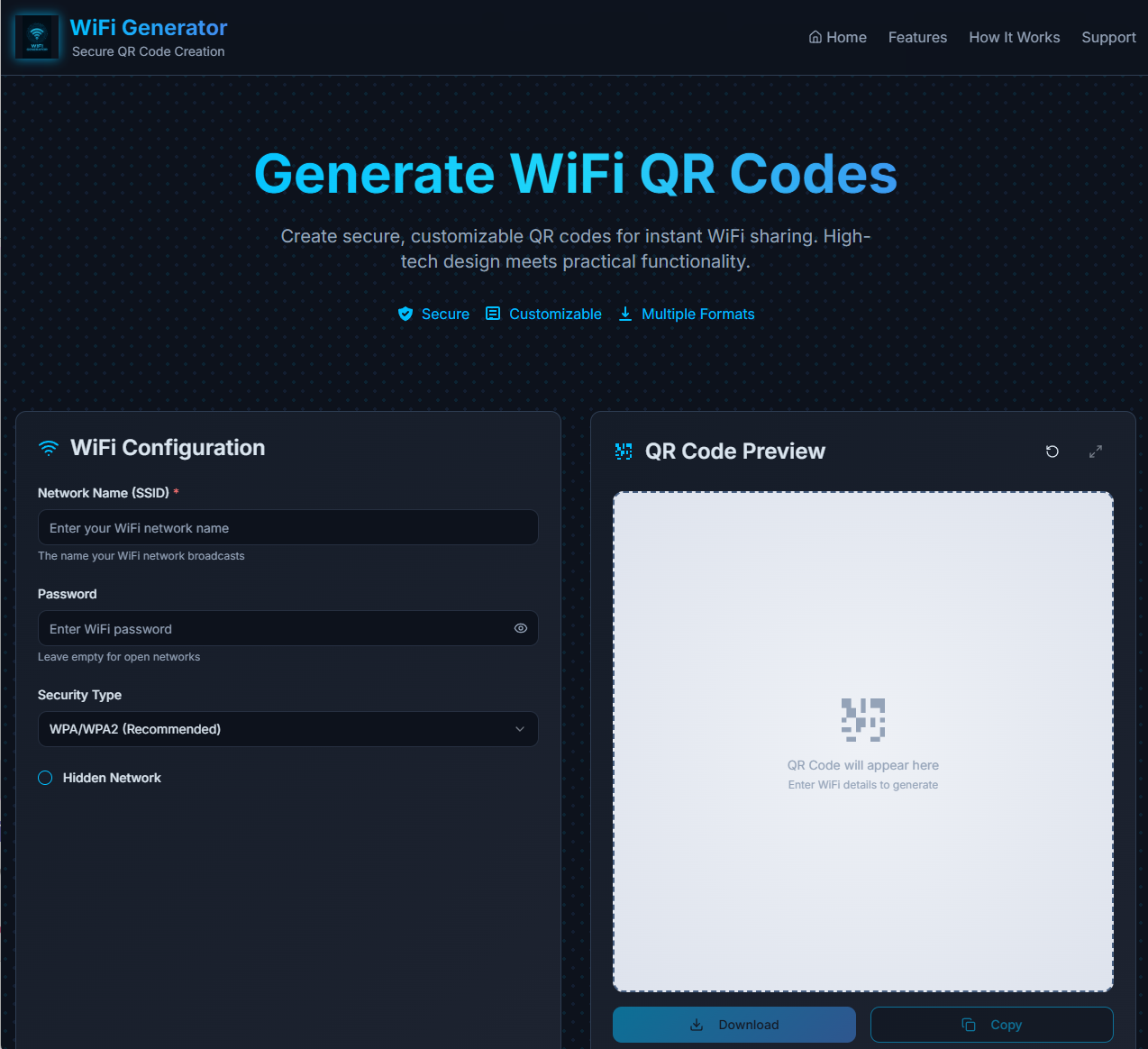This screenshot has width=1148, height=1049.
Task: Focus the Network Name SSID field
Action: point(288,527)
